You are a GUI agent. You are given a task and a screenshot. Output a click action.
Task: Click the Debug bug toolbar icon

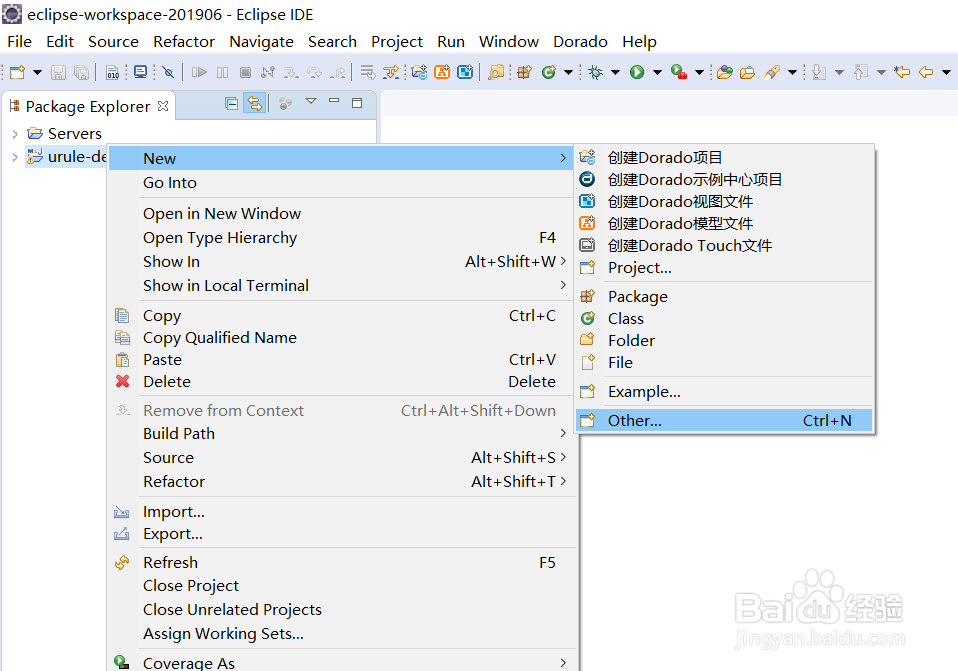click(x=595, y=72)
